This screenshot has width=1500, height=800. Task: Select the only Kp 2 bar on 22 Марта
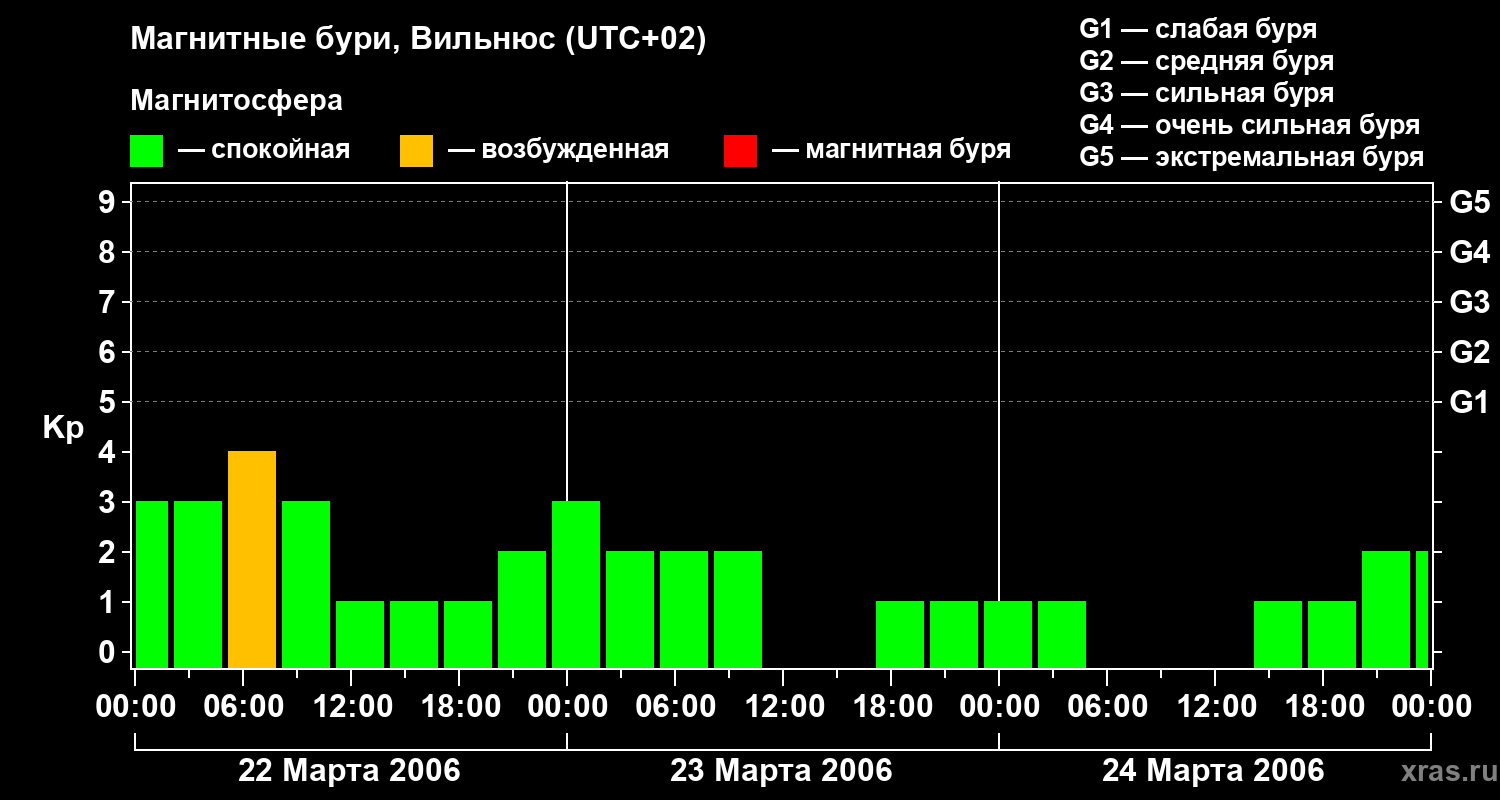tap(522, 610)
